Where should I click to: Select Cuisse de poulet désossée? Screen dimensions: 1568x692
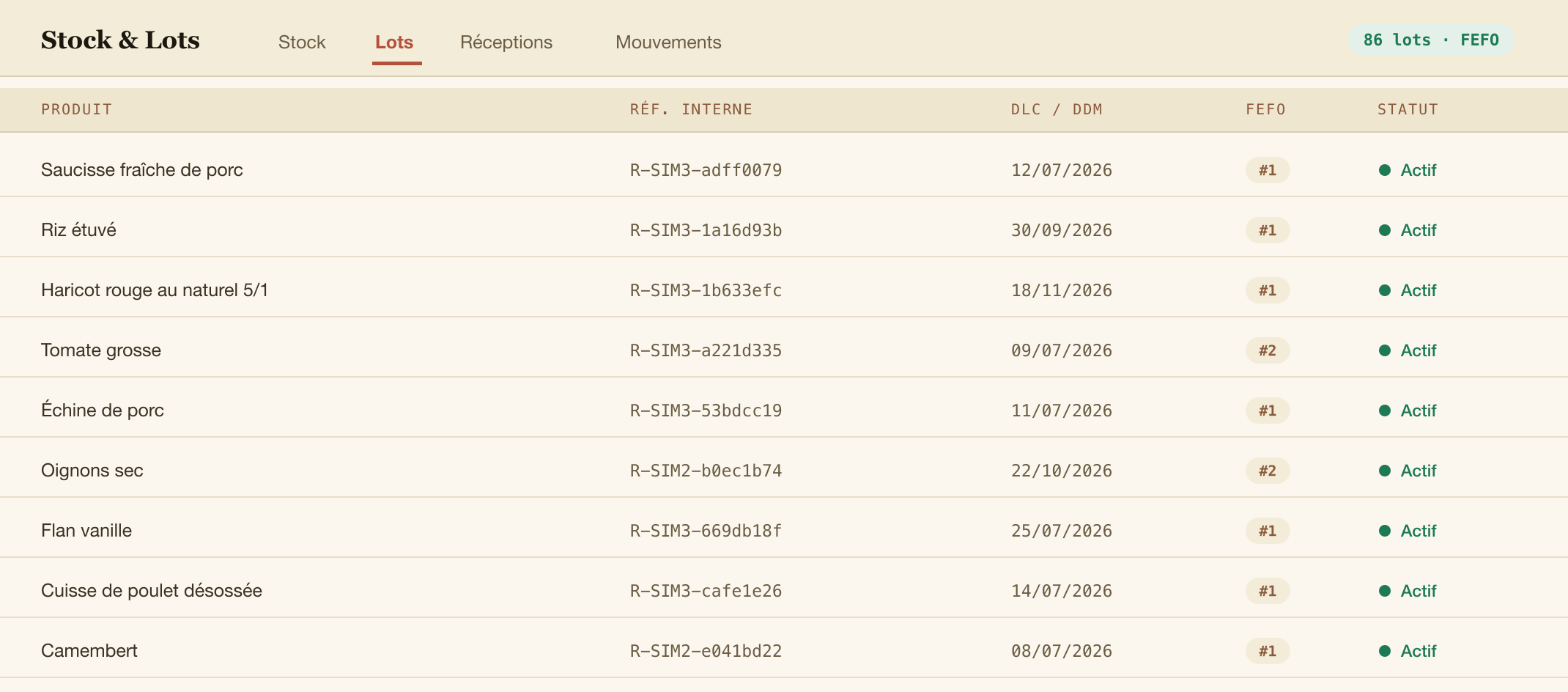point(152,591)
